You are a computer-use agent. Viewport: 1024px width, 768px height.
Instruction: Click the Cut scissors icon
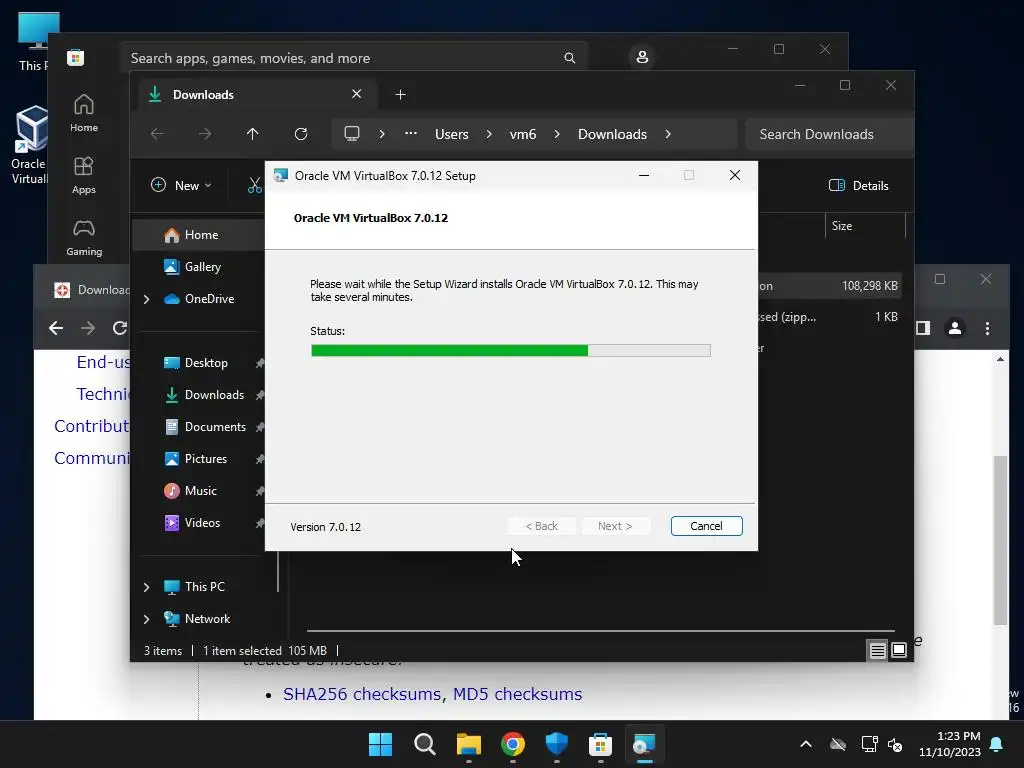click(x=254, y=185)
